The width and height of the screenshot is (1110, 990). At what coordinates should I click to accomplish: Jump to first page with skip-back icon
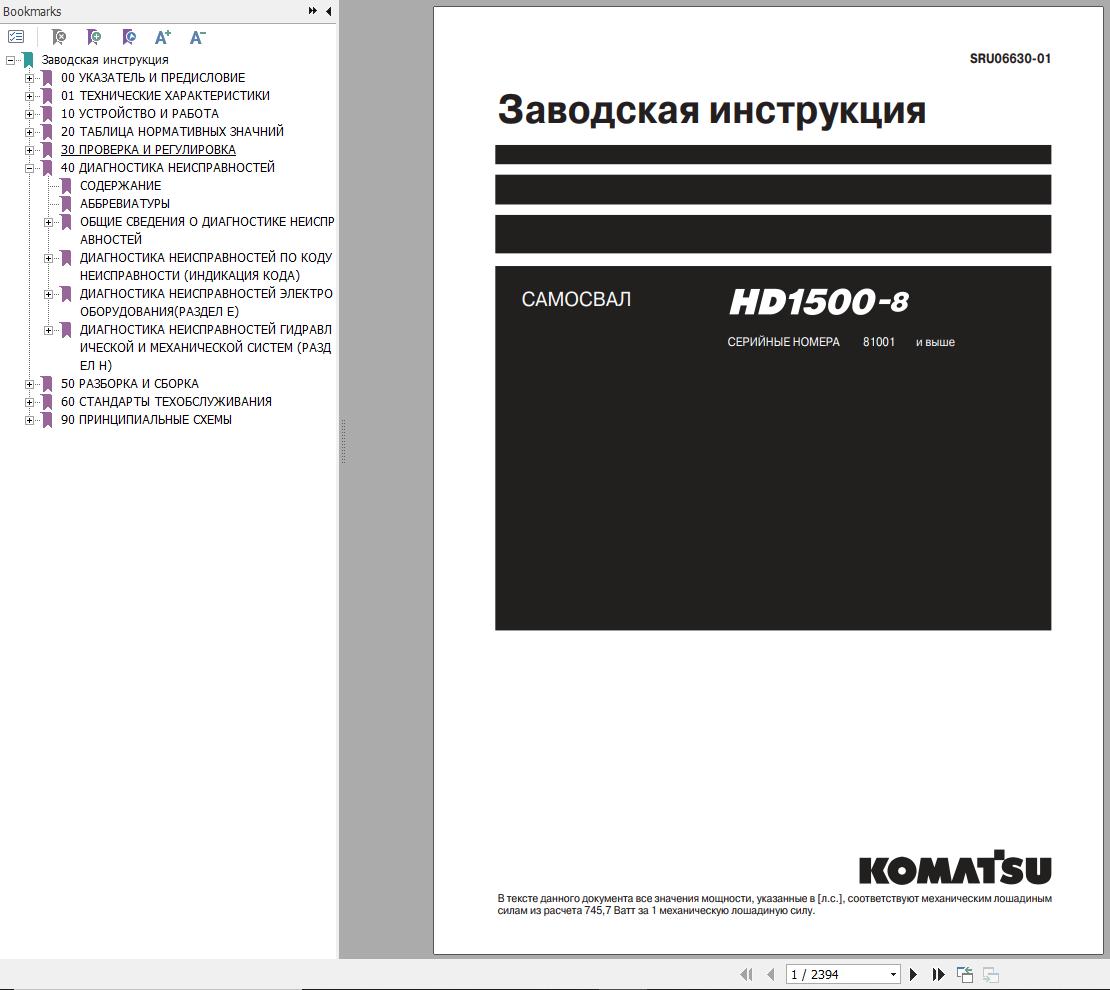click(744, 973)
